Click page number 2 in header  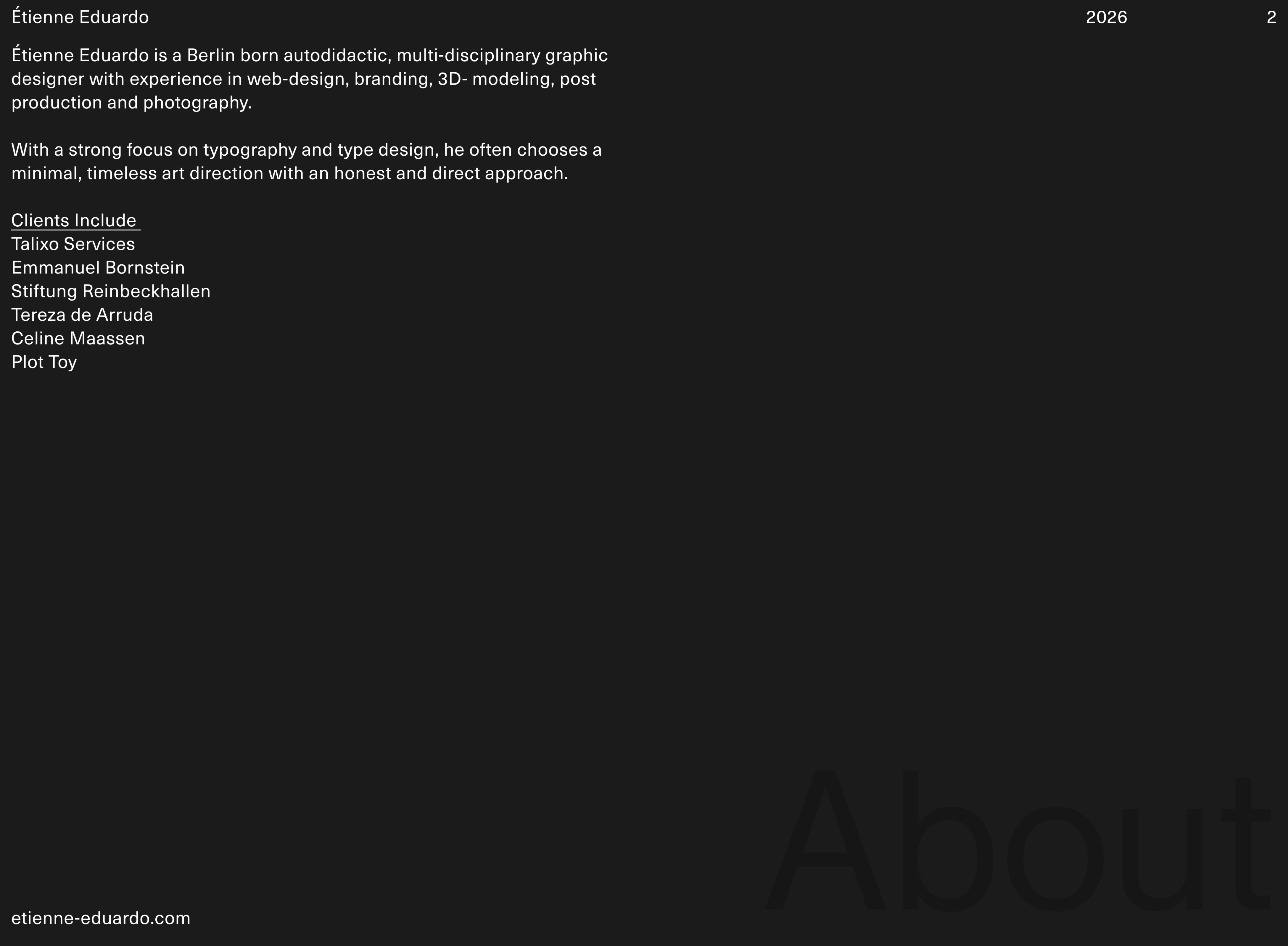point(1271,17)
